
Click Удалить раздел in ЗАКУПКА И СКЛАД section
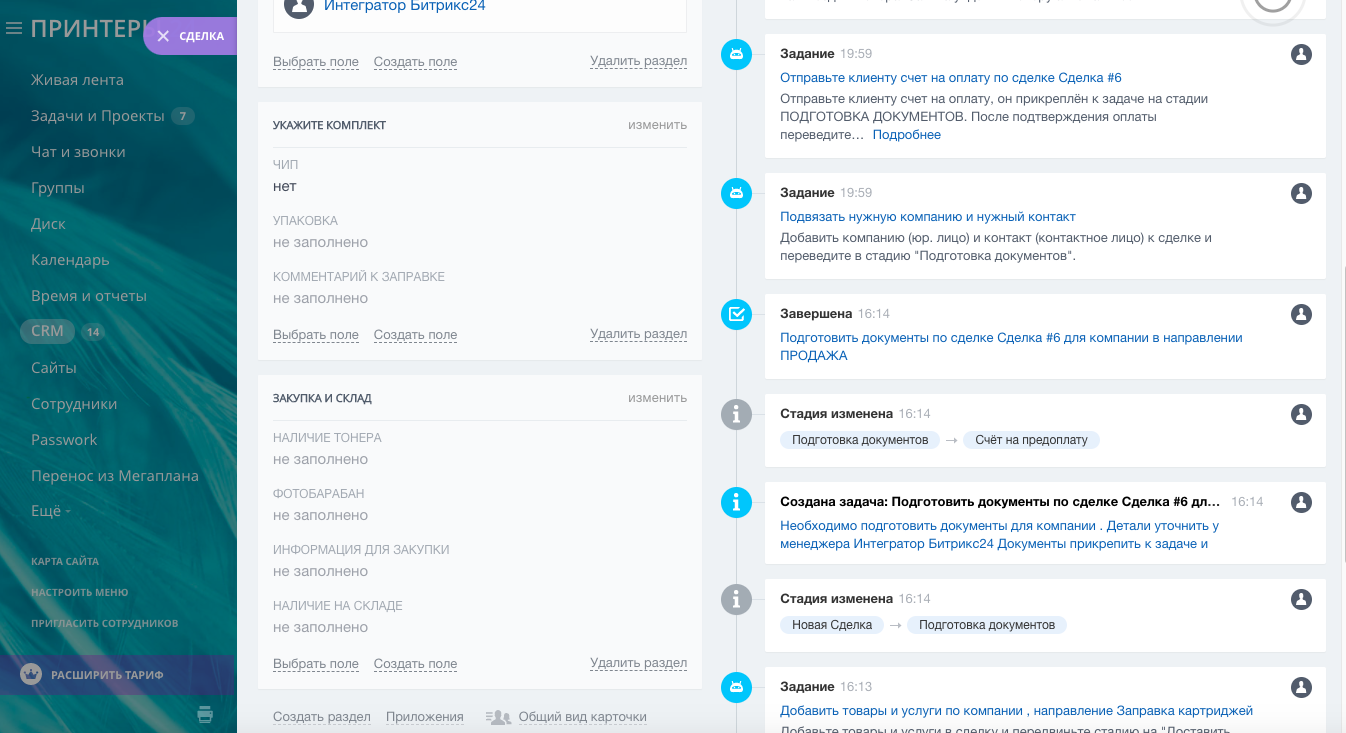pos(638,663)
